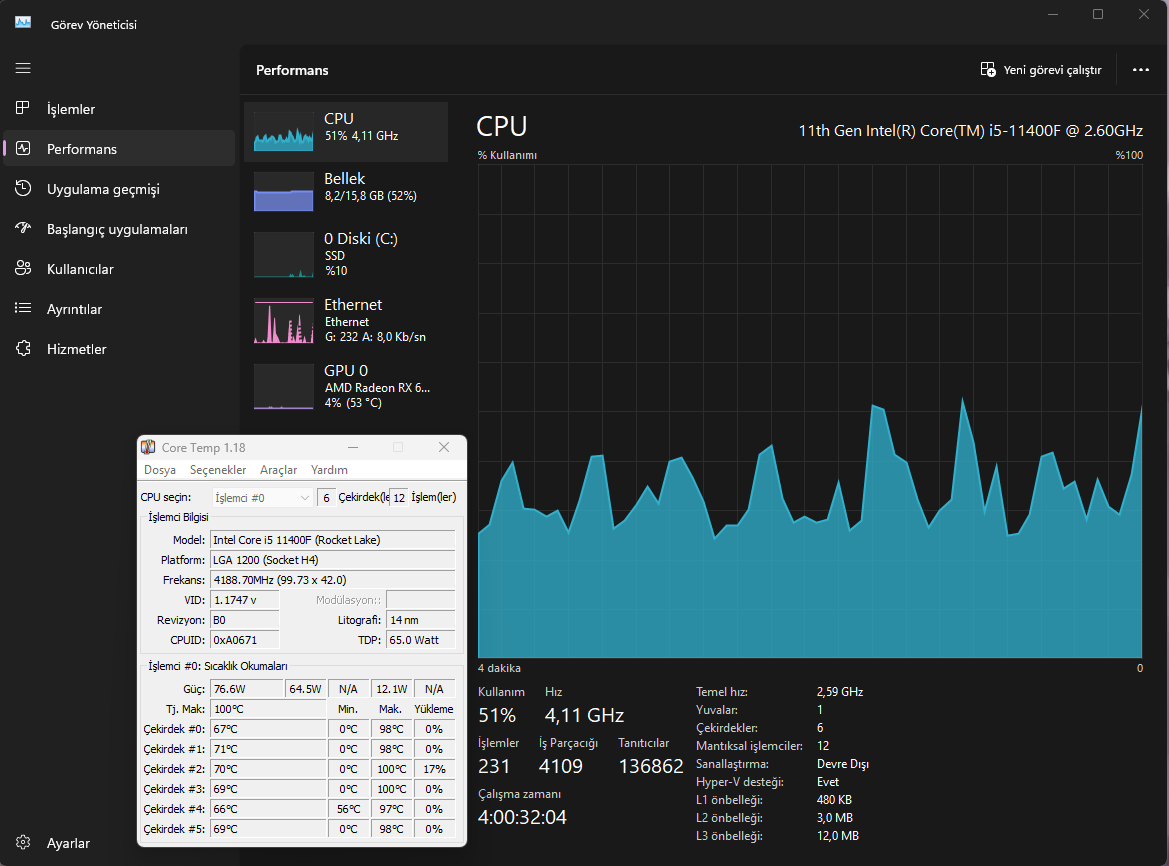
Task: Select the Ethernet performance item
Action: click(346, 320)
